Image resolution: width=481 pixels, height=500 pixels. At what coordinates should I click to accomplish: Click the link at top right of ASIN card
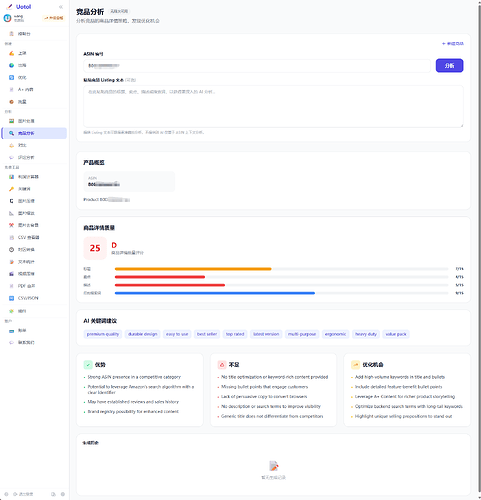click(453, 44)
